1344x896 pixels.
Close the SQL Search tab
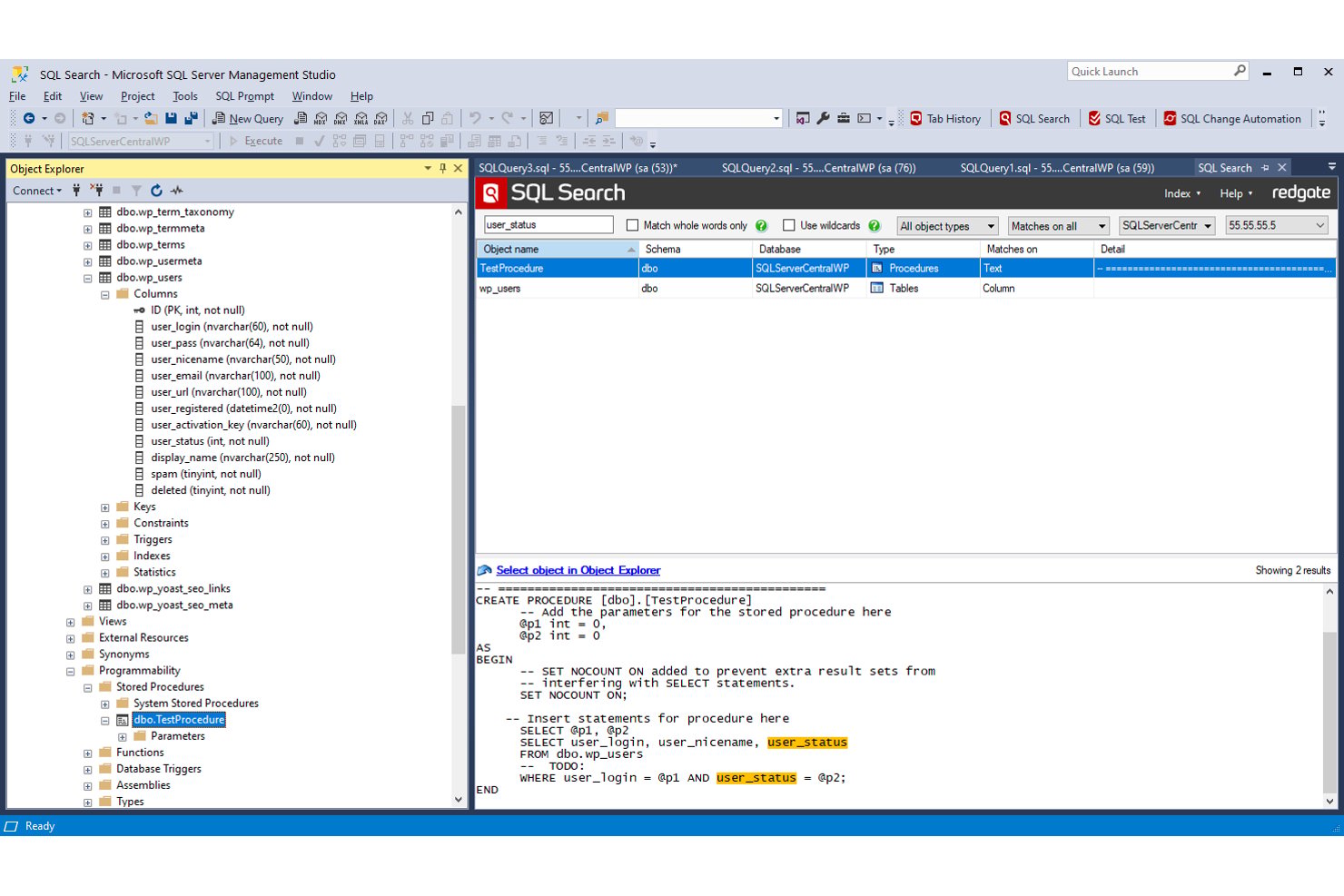pos(1282,167)
